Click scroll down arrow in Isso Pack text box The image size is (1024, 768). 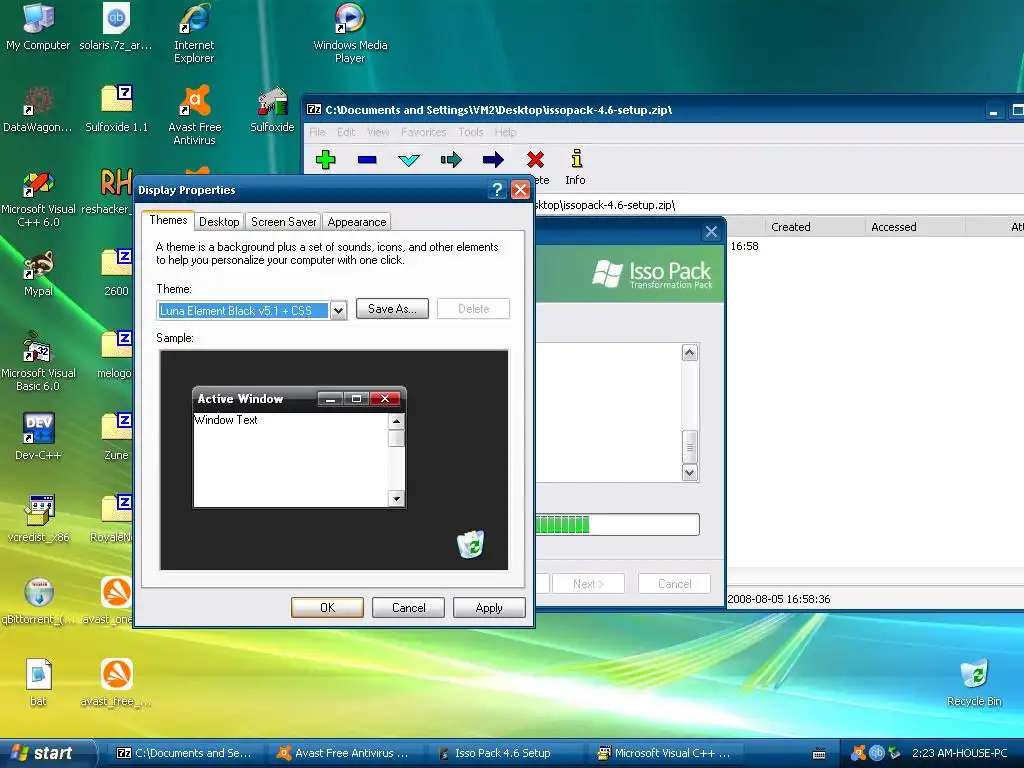(x=690, y=472)
